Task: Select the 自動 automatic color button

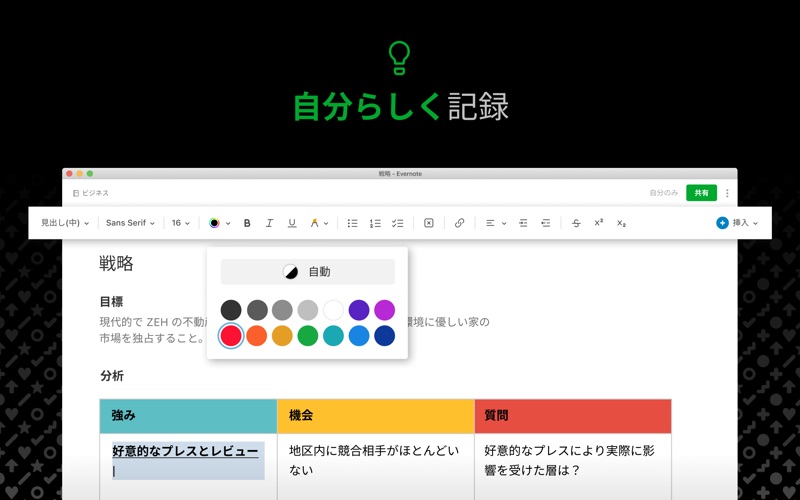Action: 308,271
